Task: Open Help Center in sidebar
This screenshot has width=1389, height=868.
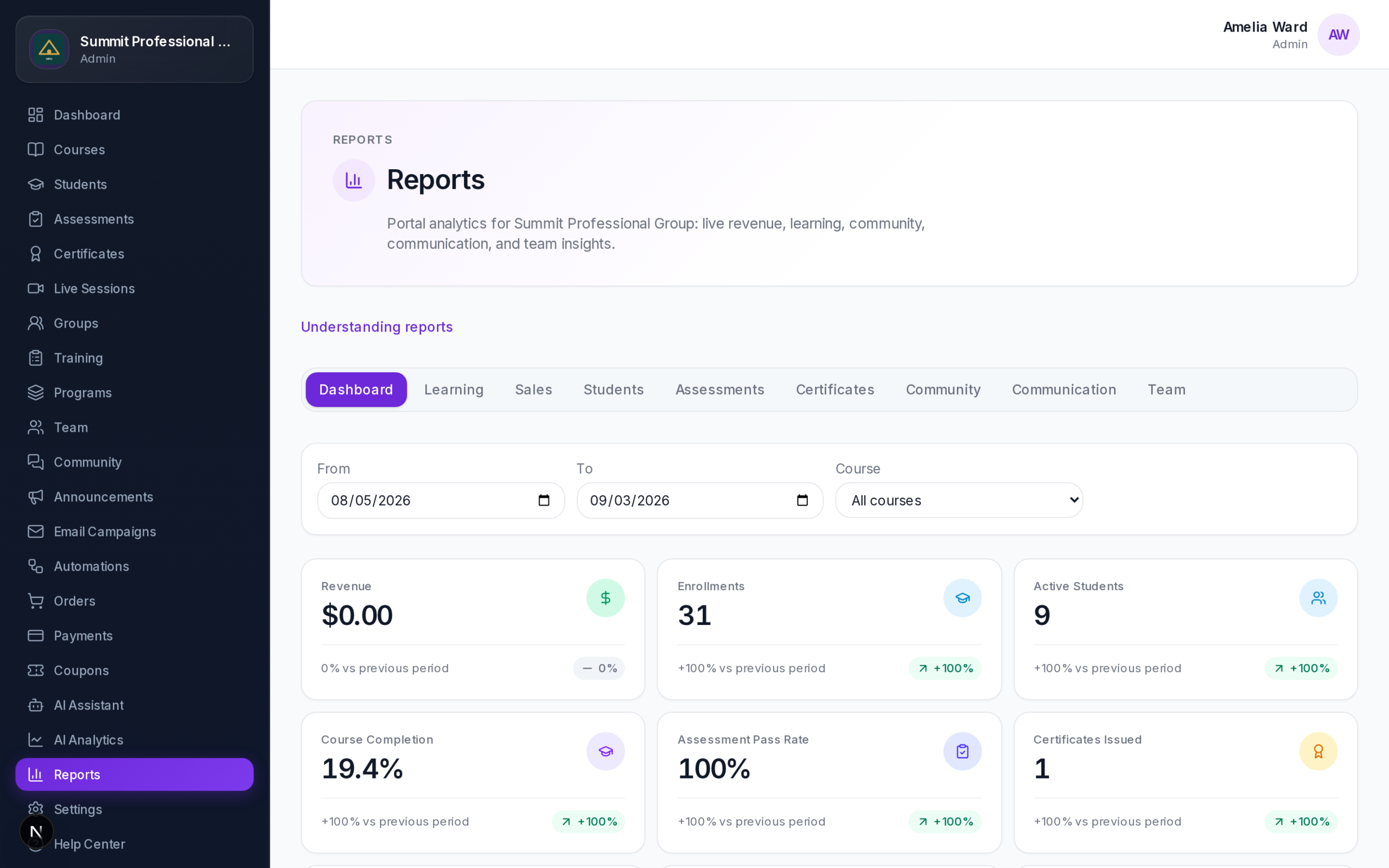Action: tap(135, 844)
